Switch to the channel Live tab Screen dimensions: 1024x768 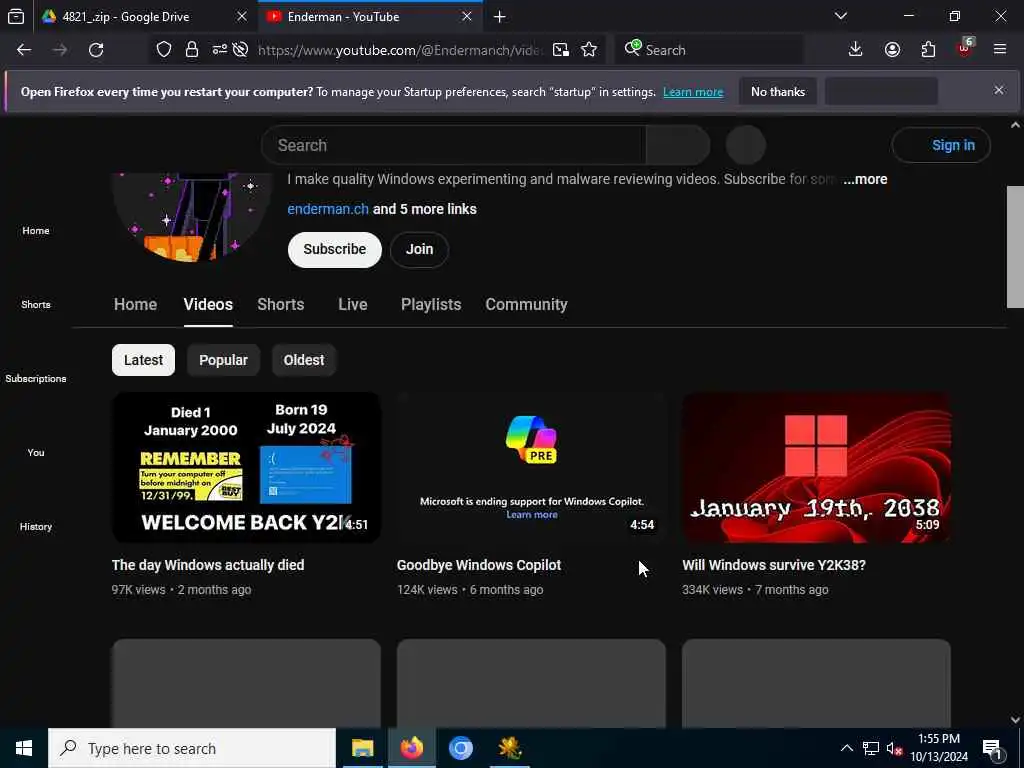point(353,304)
